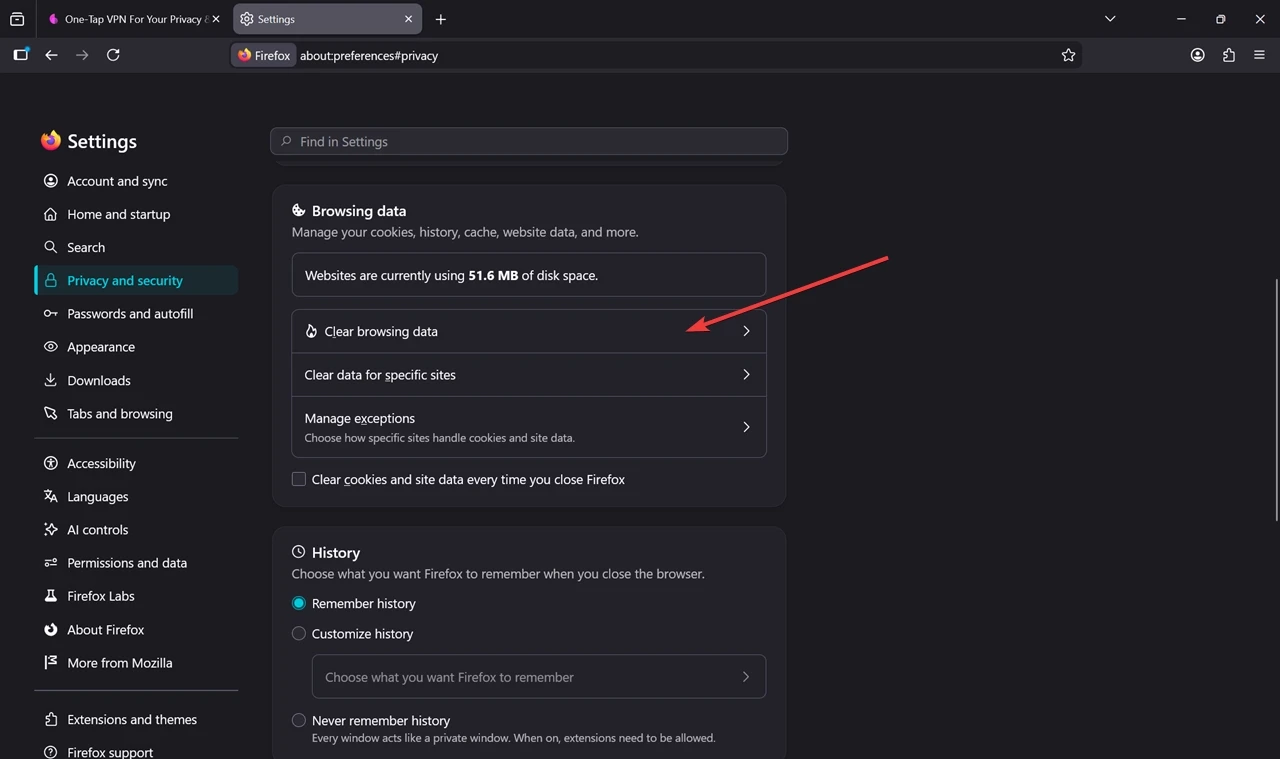Open a new tab with plus icon
Viewport: 1280px width, 759px height.
click(x=441, y=19)
